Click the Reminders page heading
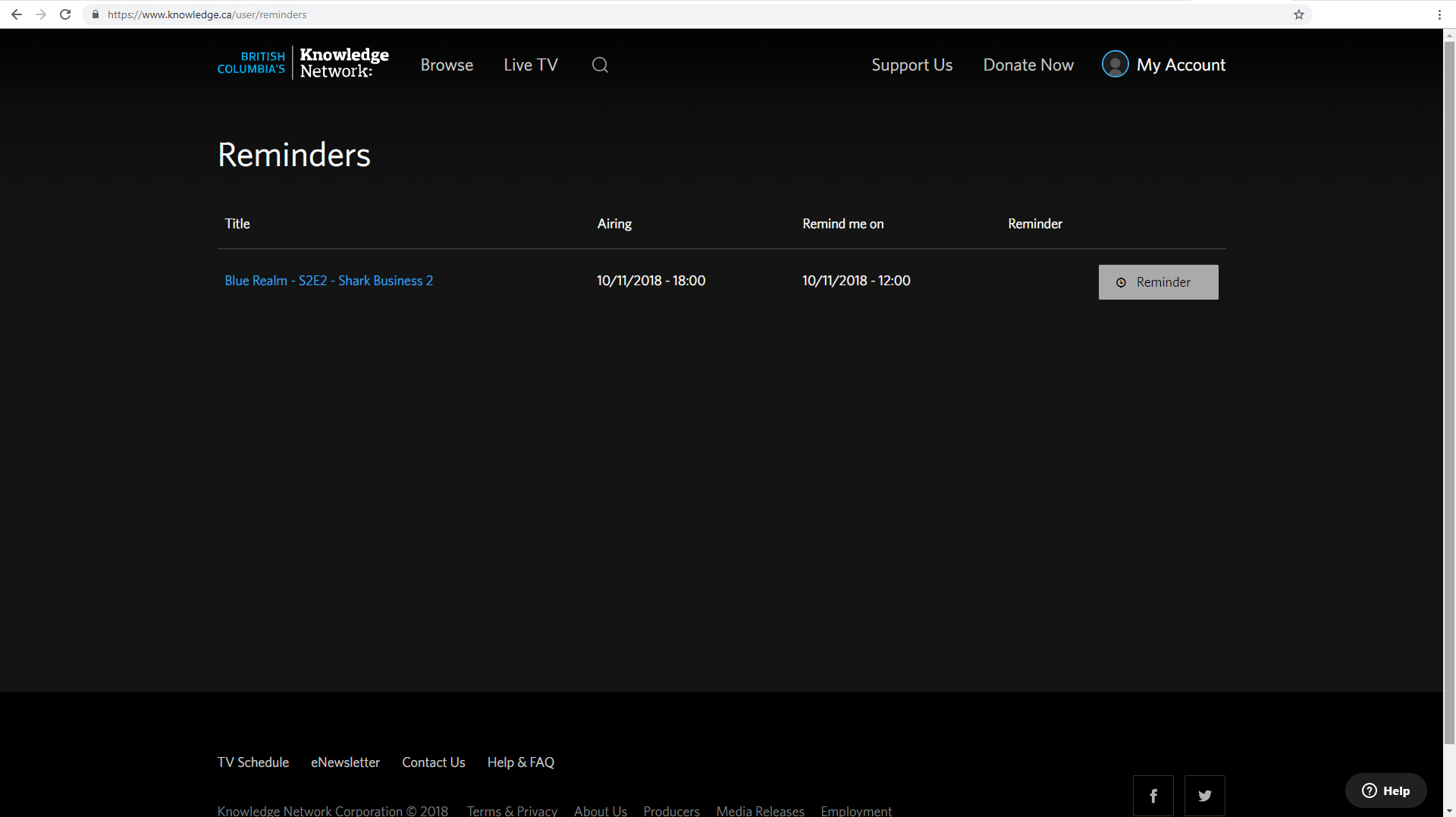Screen dimensions: 1456x817 click(x=294, y=155)
